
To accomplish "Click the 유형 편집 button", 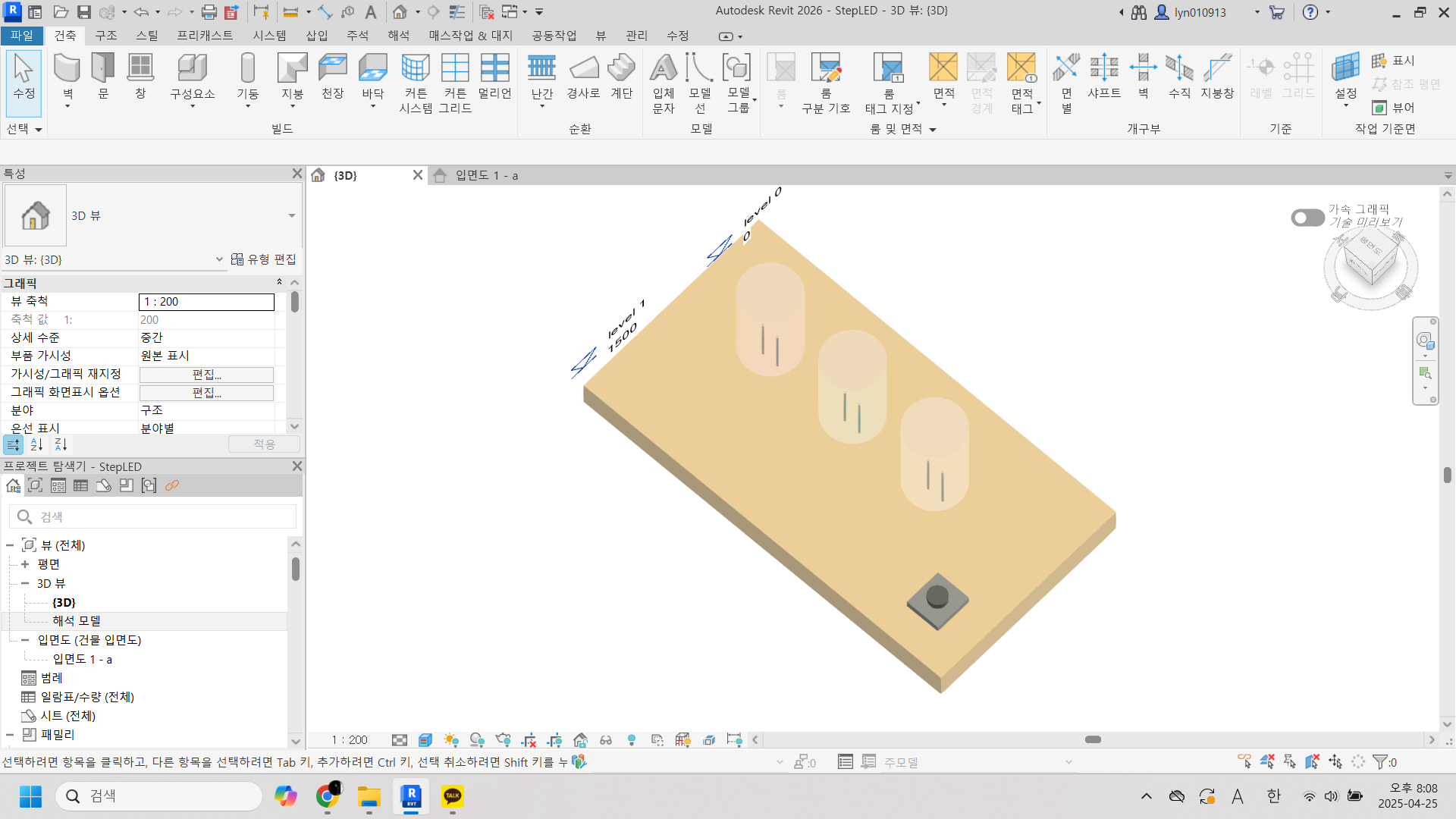I will click(264, 259).
